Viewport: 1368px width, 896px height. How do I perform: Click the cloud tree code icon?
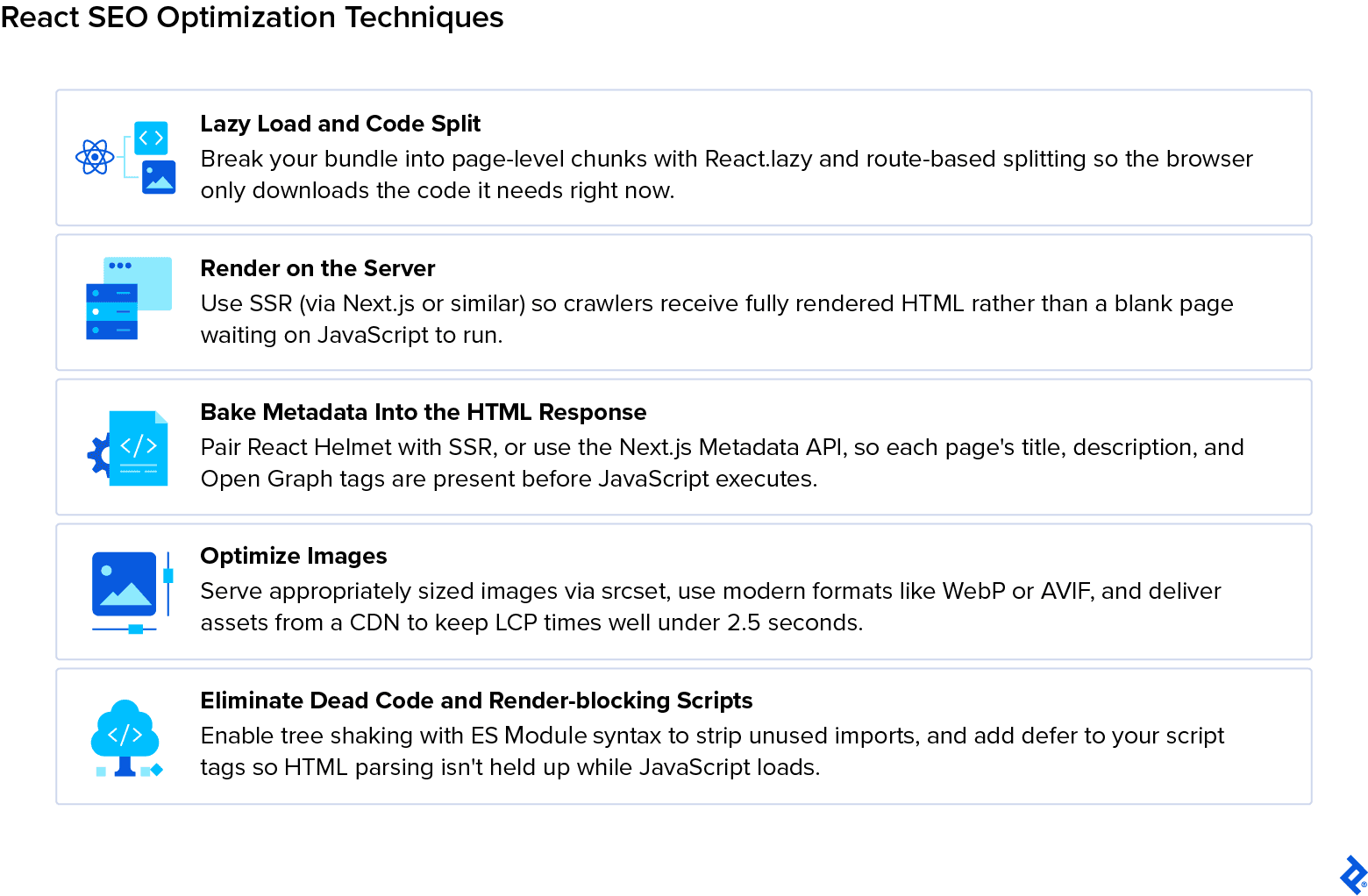click(126, 737)
